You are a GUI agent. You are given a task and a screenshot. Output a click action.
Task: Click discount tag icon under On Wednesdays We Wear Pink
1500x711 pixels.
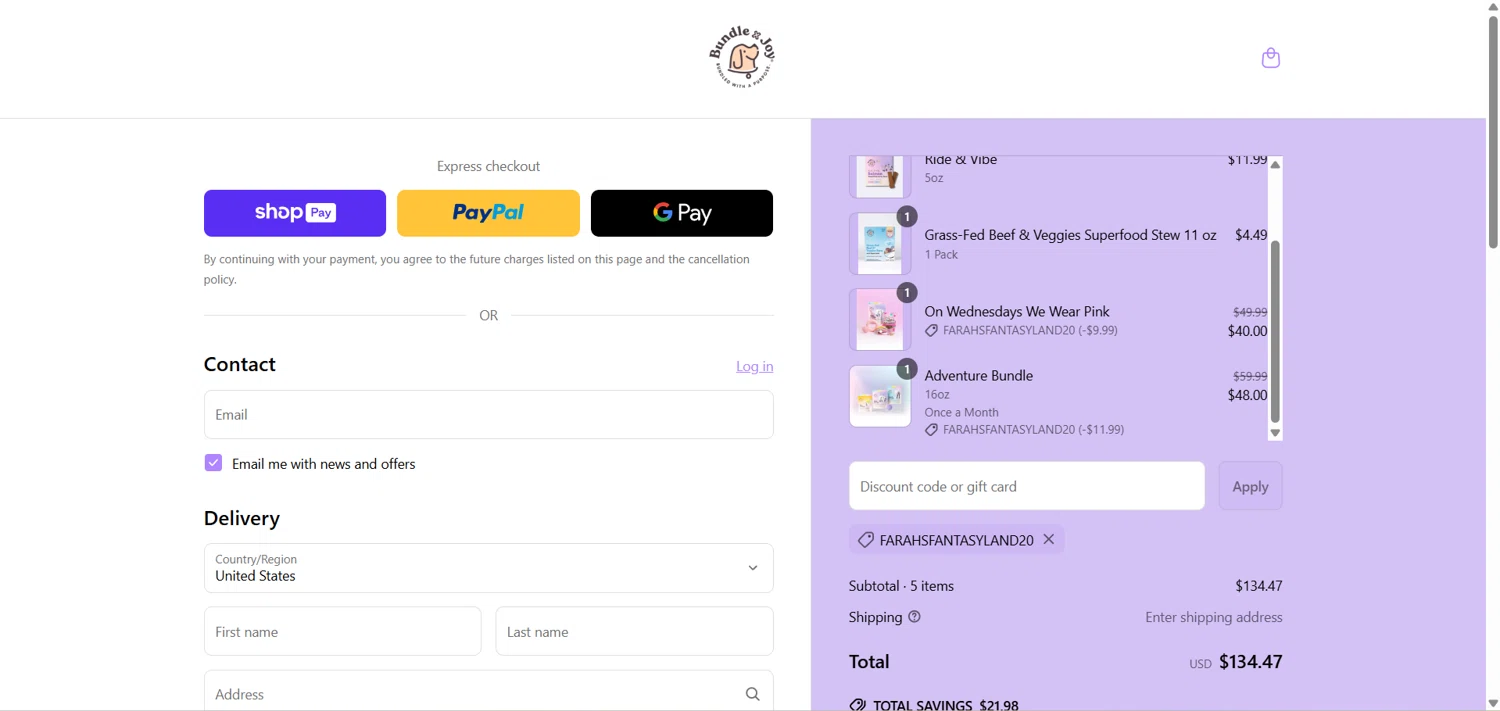(x=931, y=331)
